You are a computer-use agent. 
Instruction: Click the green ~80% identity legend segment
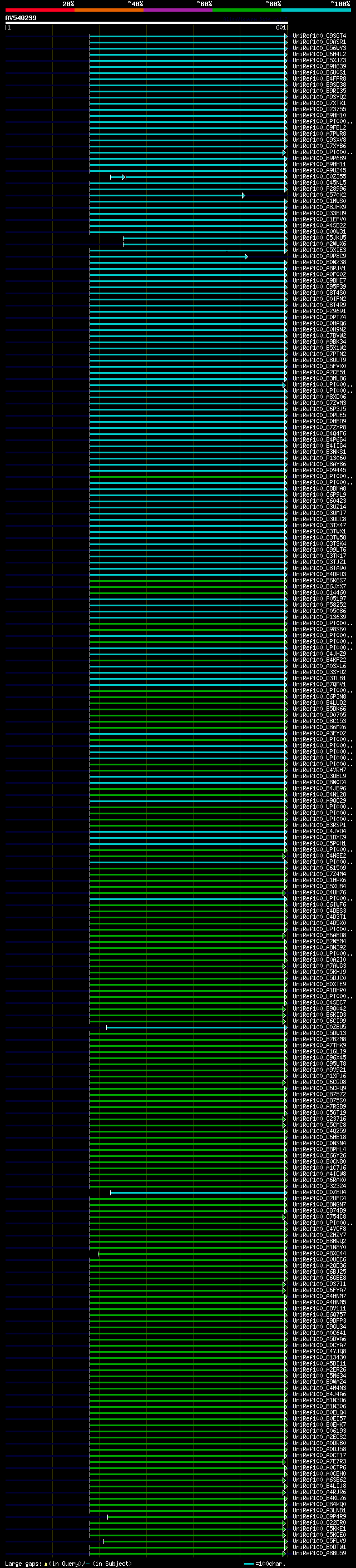click(x=247, y=10)
